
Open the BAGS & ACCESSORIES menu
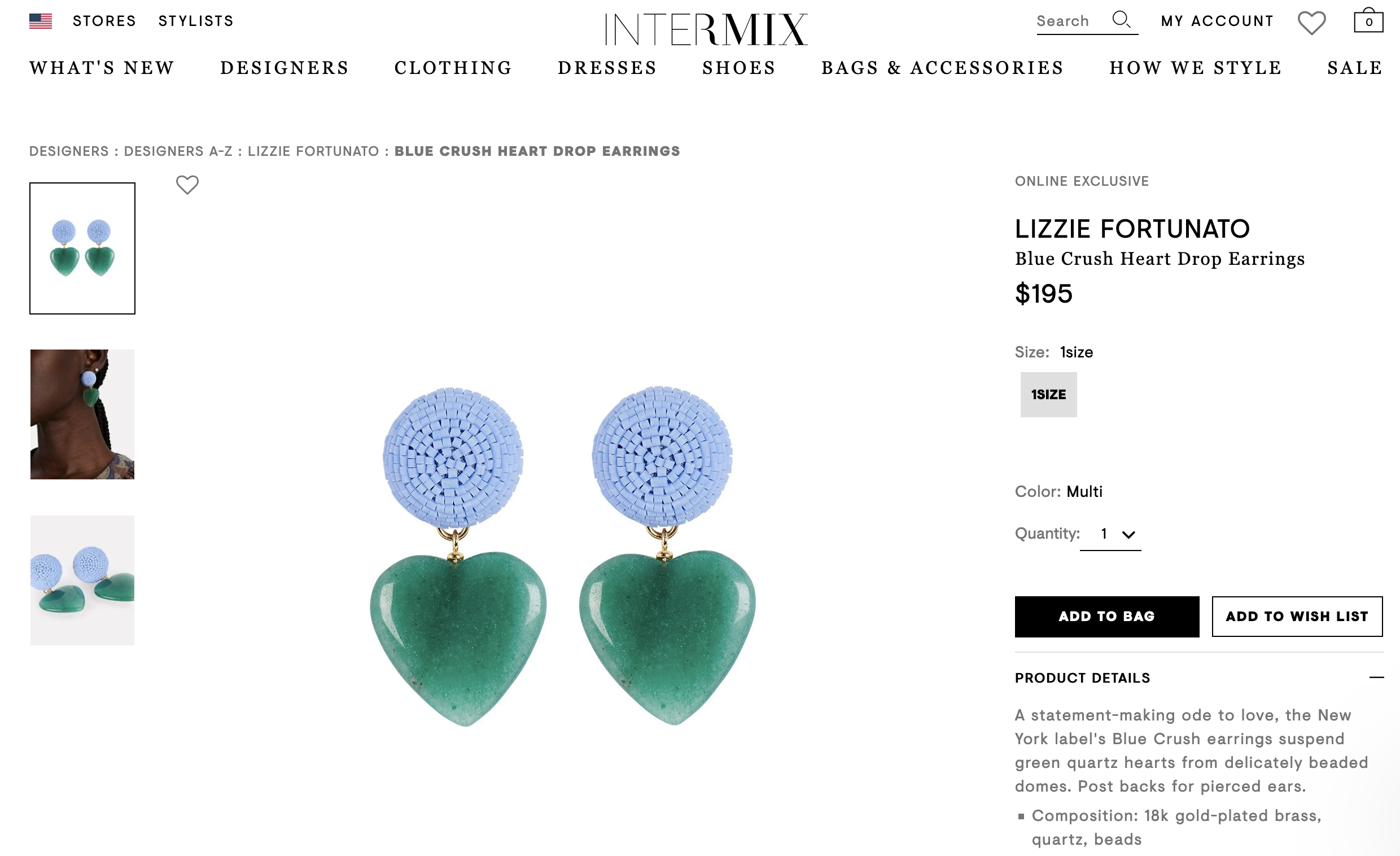click(943, 68)
